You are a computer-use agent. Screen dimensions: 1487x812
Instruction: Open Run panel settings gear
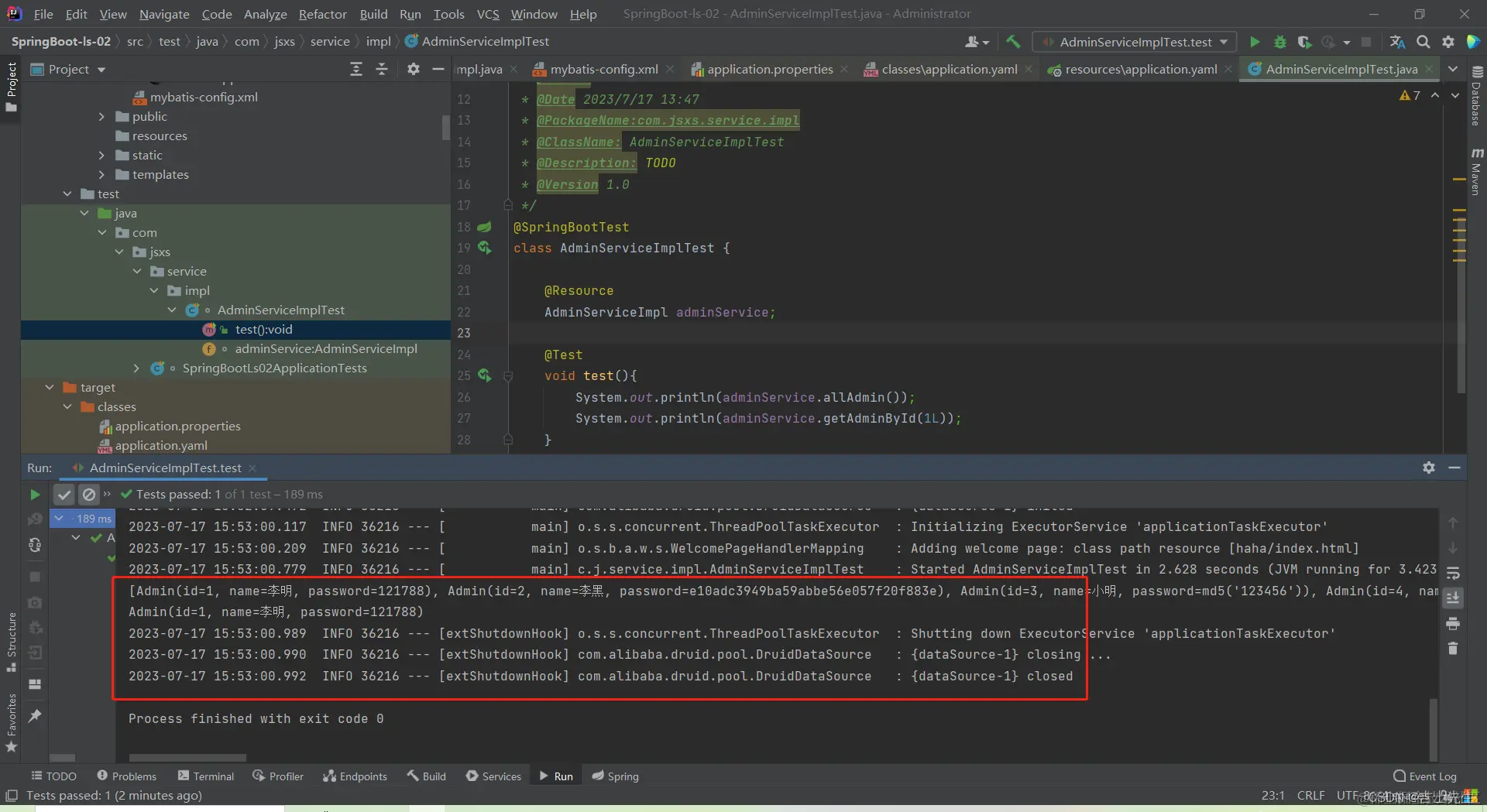click(x=1429, y=468)
